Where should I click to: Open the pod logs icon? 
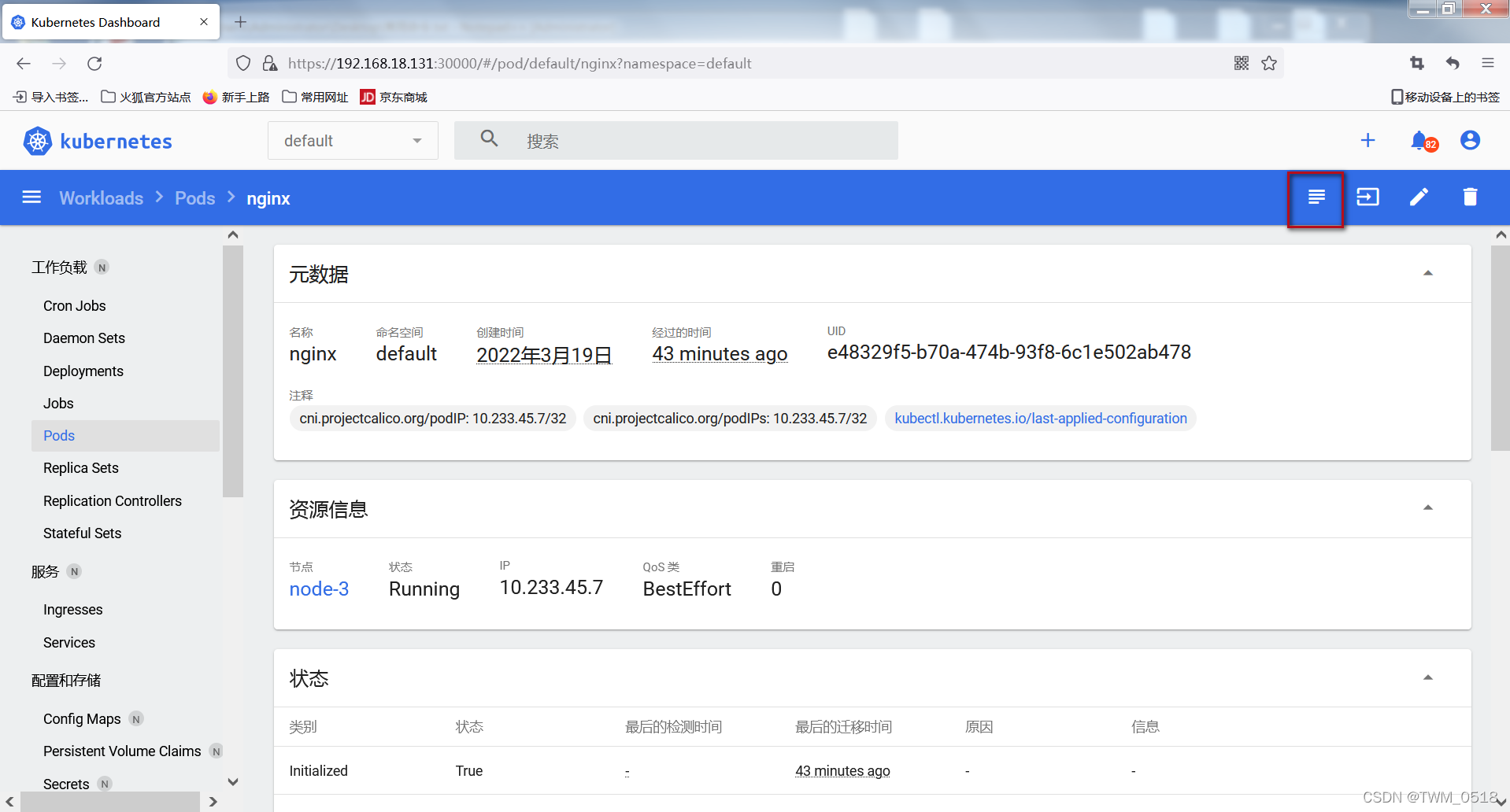point(1316,197)
